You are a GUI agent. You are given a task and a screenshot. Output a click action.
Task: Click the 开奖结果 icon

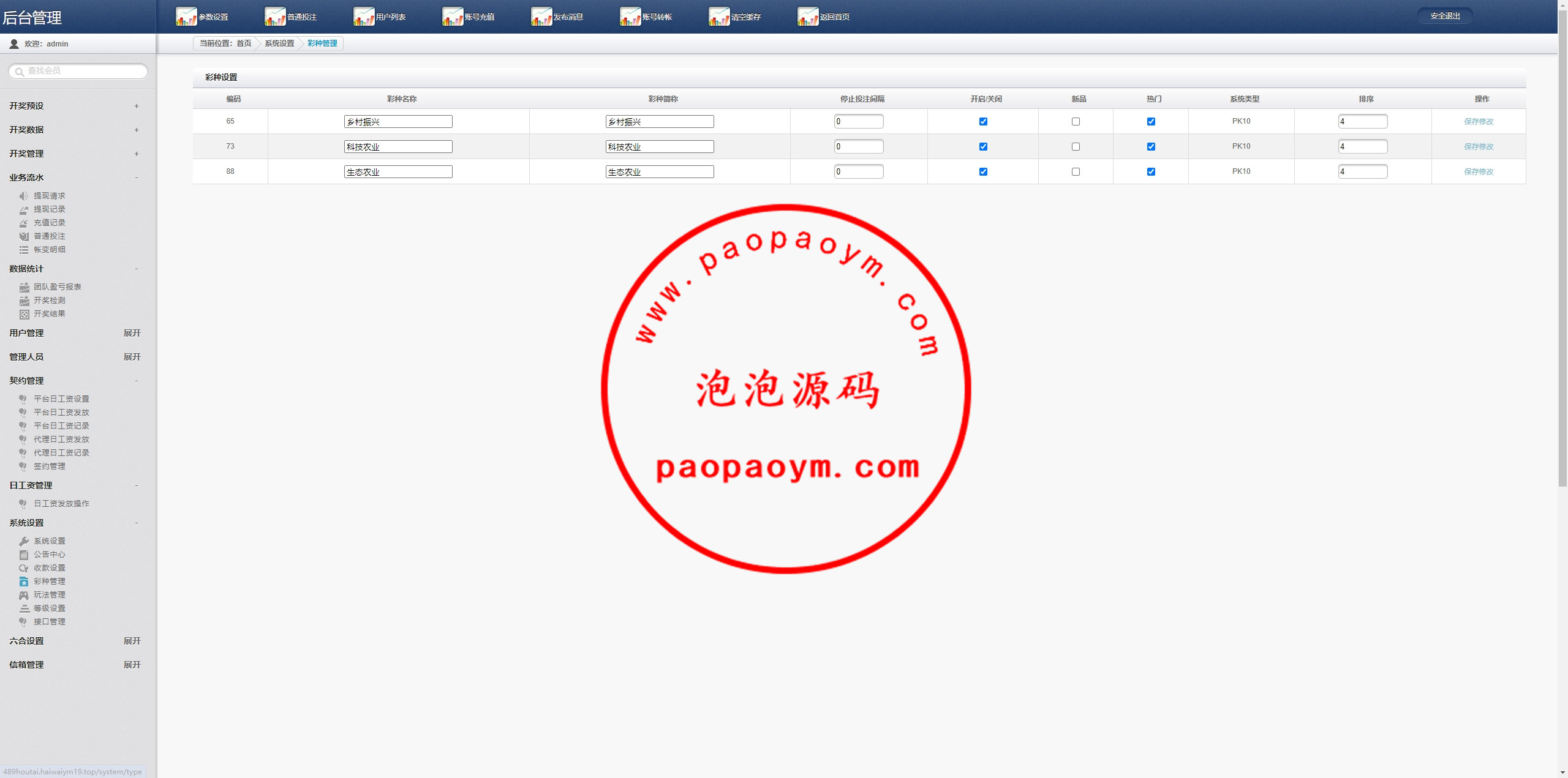pos(24,314)
